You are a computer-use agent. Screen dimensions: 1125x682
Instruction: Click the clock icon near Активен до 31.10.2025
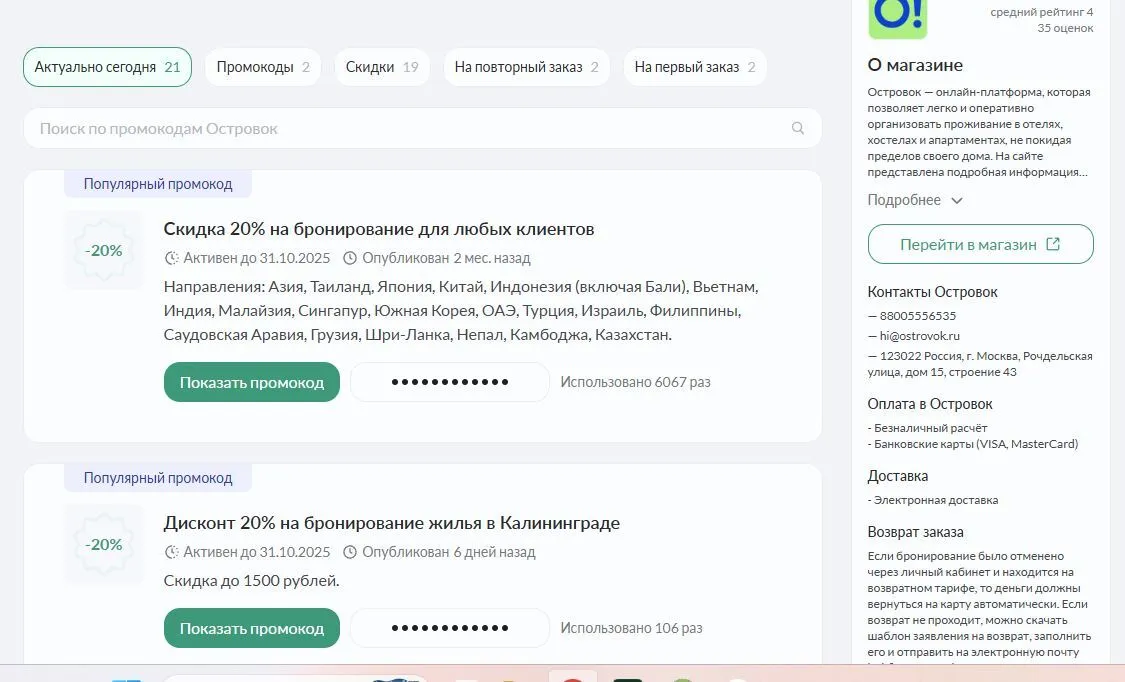170,258
